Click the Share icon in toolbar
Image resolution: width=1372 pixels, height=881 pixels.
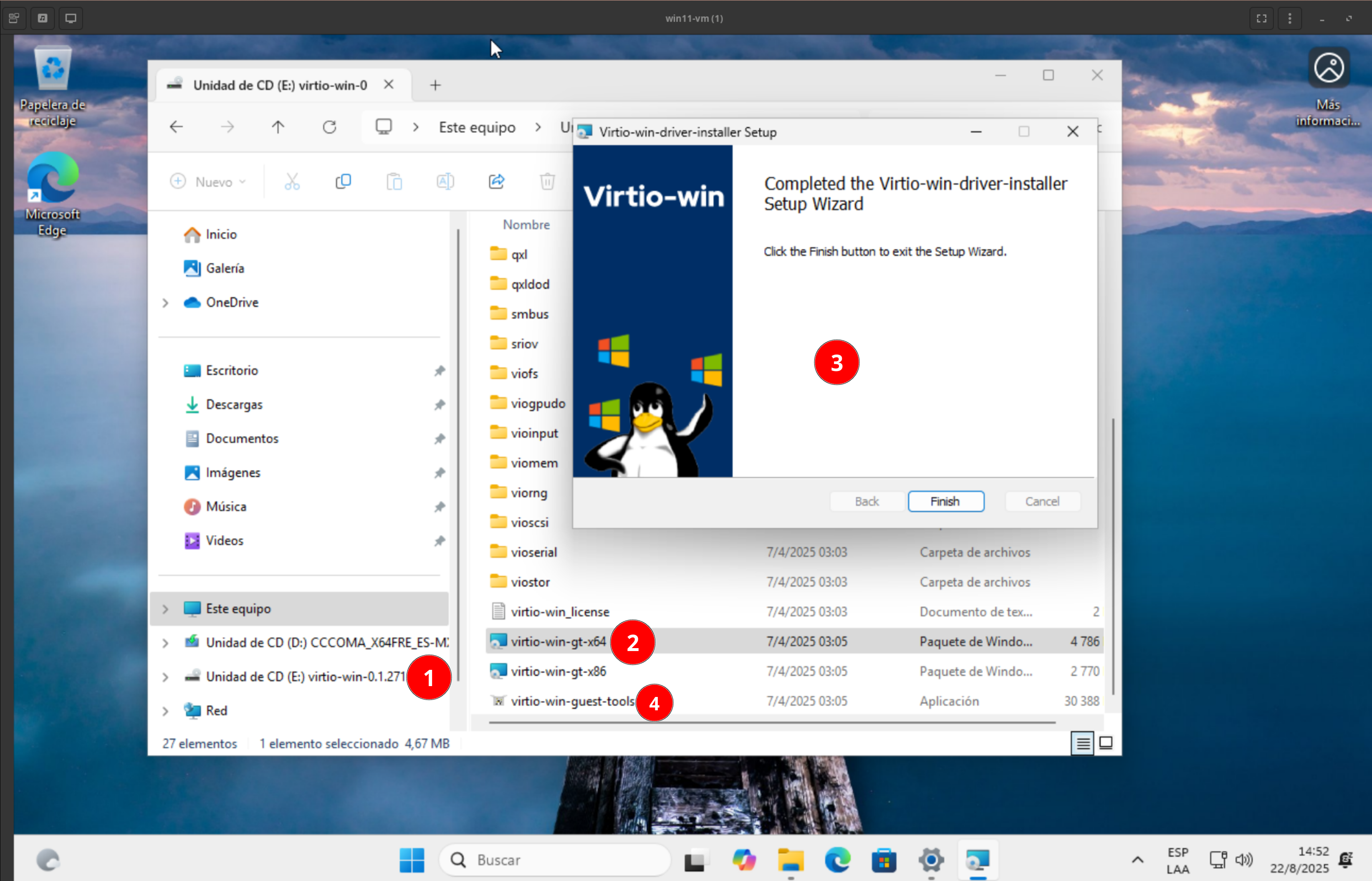[496, 182]
